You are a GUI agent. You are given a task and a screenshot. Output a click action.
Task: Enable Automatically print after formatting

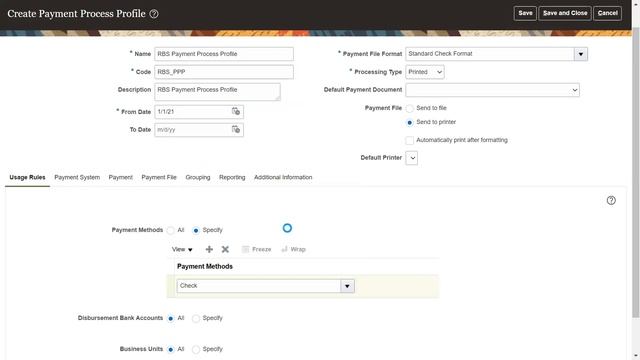409,140
